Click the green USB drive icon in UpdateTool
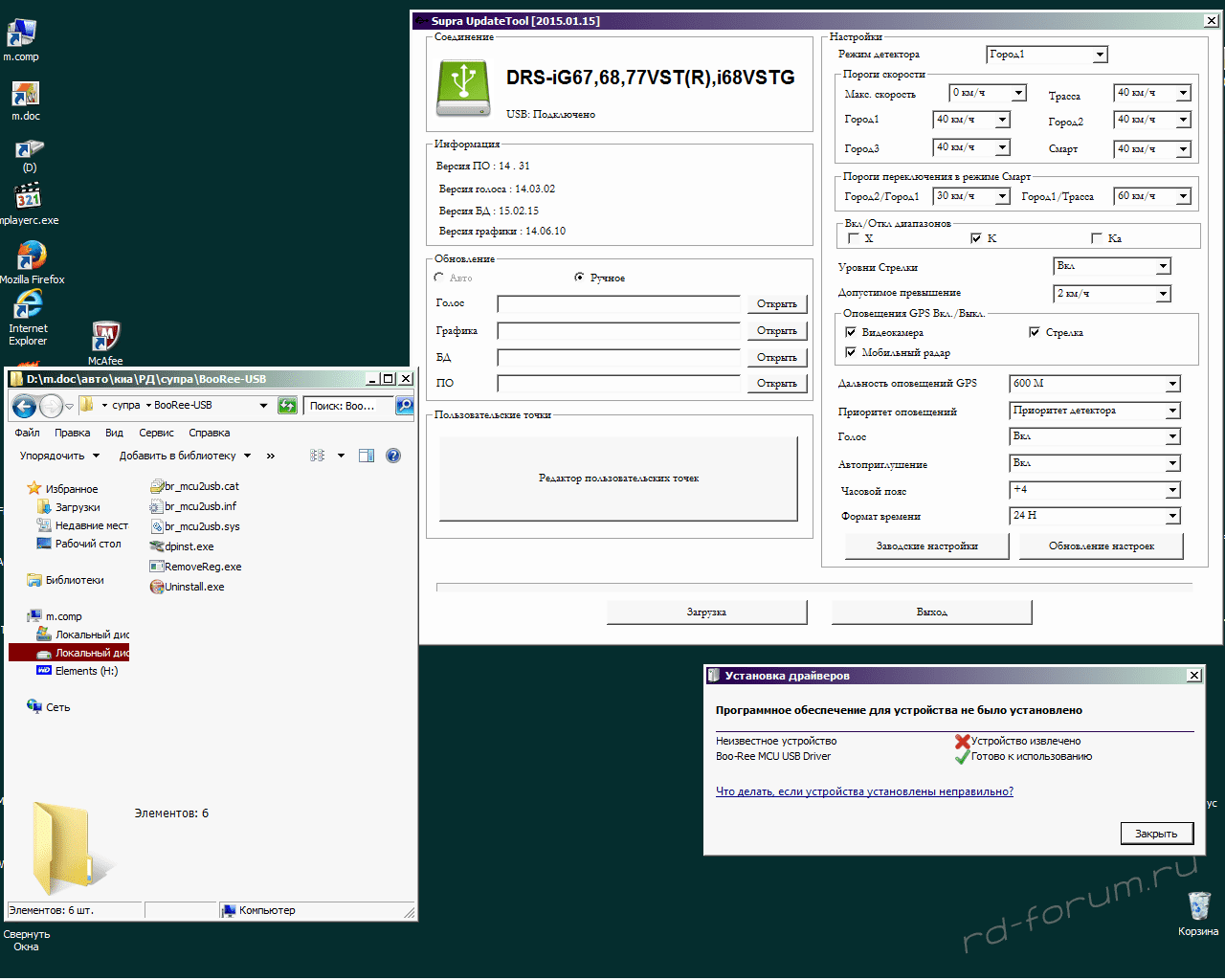This screenshot has width=1225, height=980. pos(463,88)
